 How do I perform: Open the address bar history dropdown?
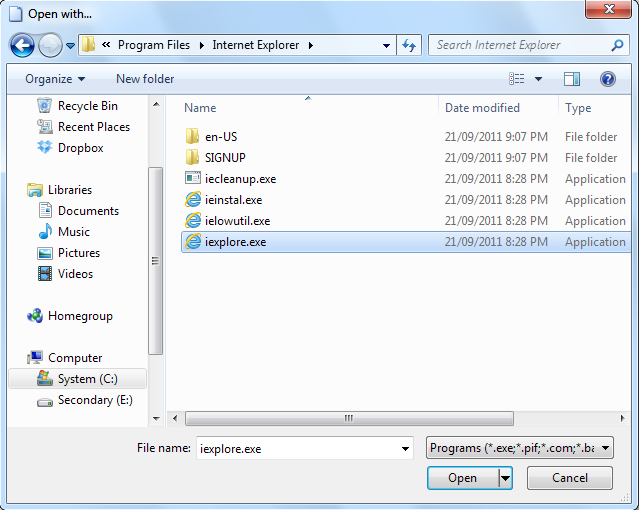(386, 46)
